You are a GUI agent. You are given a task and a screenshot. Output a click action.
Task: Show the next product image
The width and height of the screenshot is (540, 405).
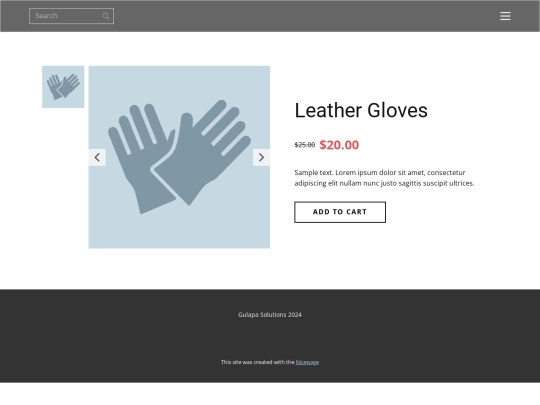[x=261, y=157]
